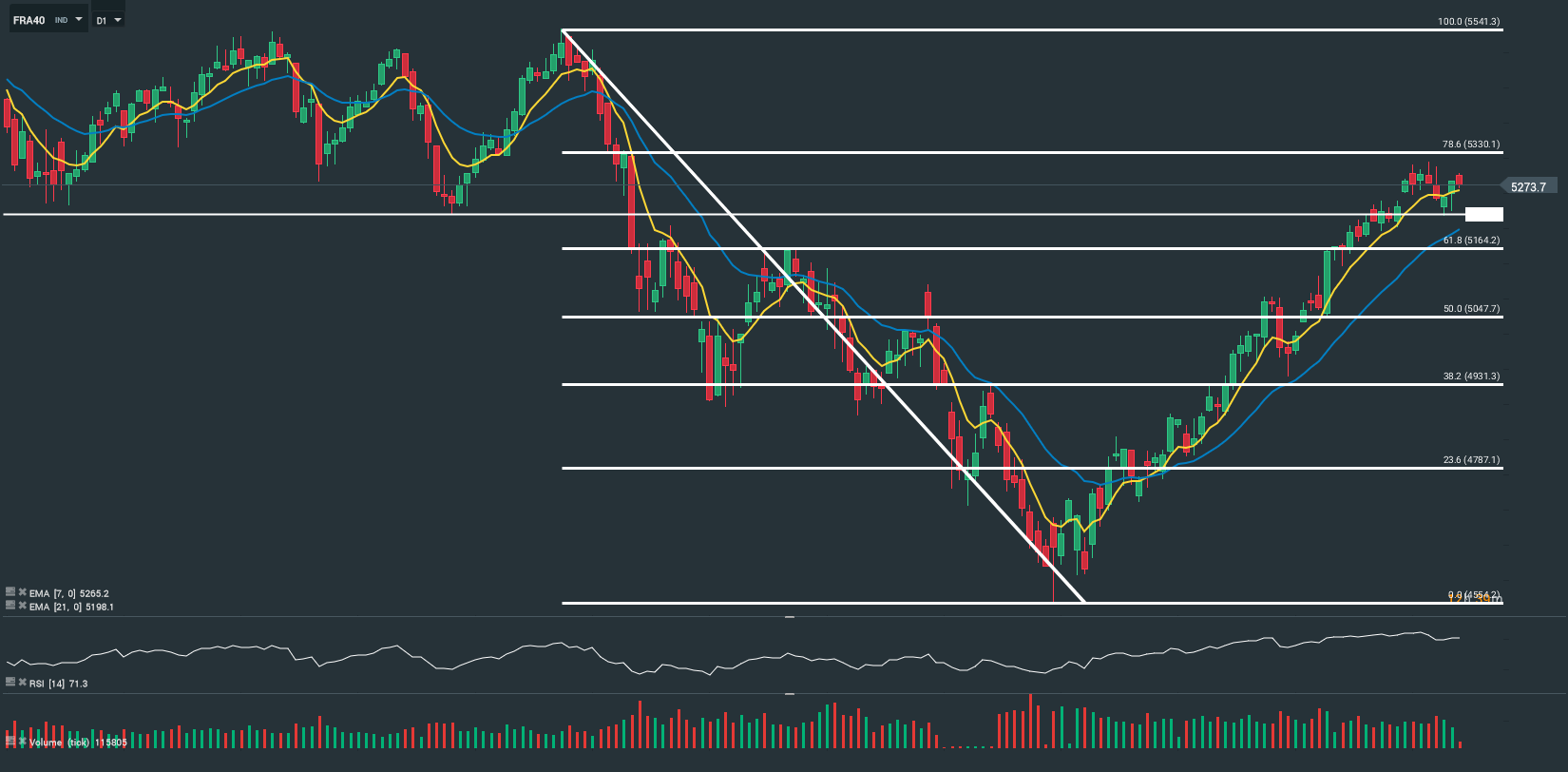
Task: Open settings icon for Volume (tick) indicator
Action: point(10,741)
